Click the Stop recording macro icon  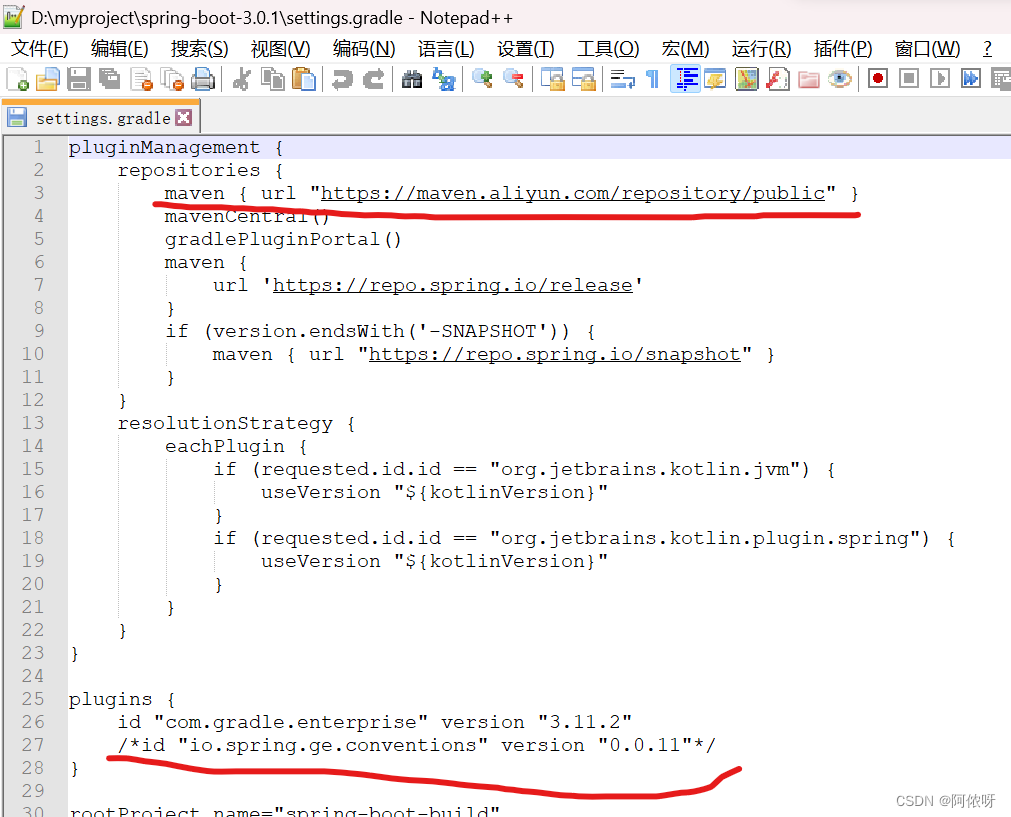908,79
